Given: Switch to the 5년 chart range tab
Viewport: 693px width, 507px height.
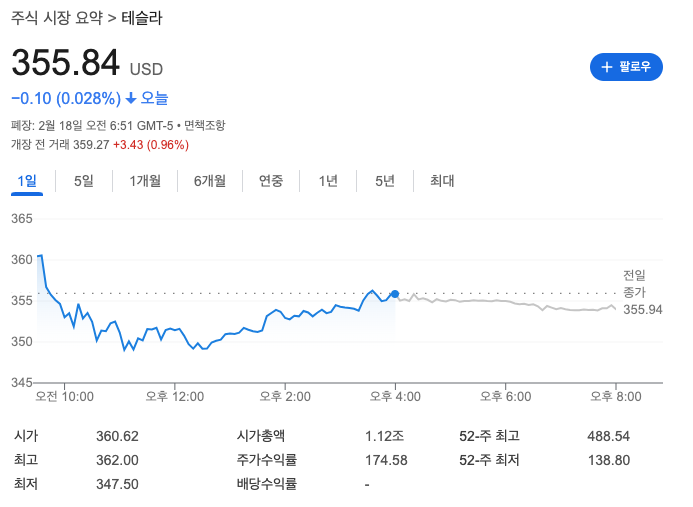Looking at the screenshot, I should point(385,181).
